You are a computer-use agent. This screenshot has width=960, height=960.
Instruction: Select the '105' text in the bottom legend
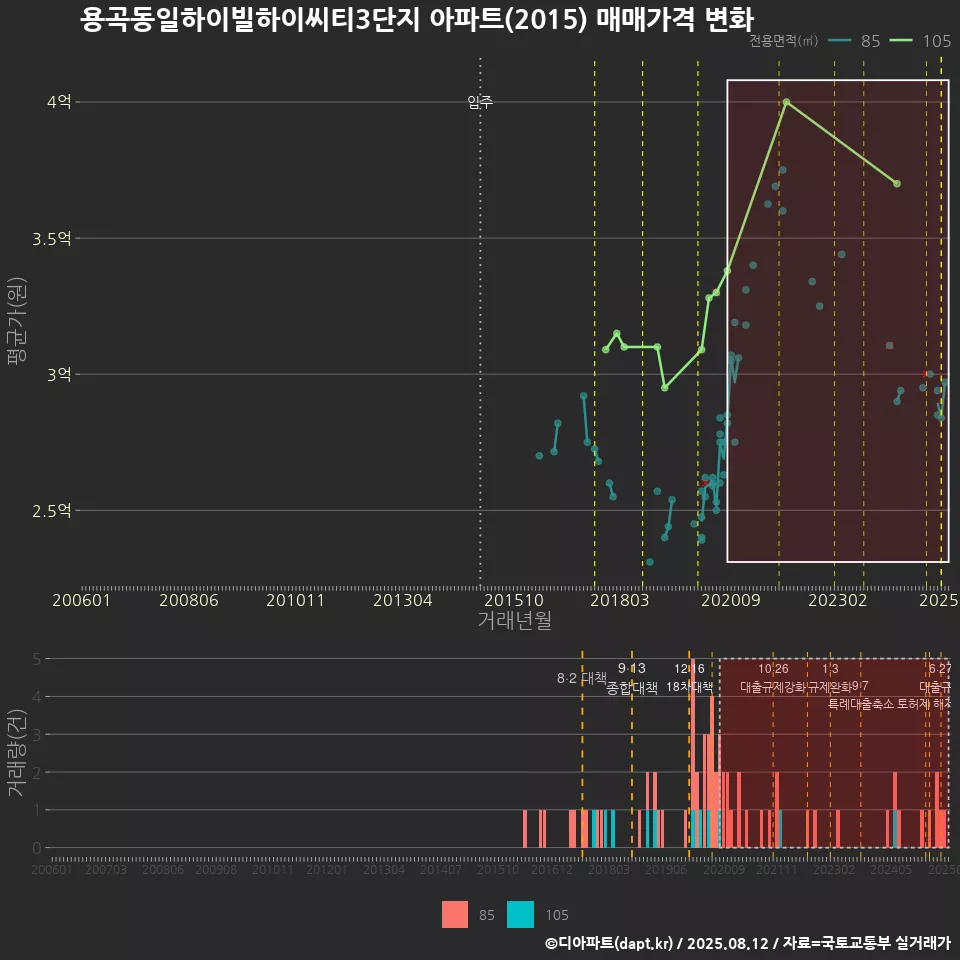557,915
